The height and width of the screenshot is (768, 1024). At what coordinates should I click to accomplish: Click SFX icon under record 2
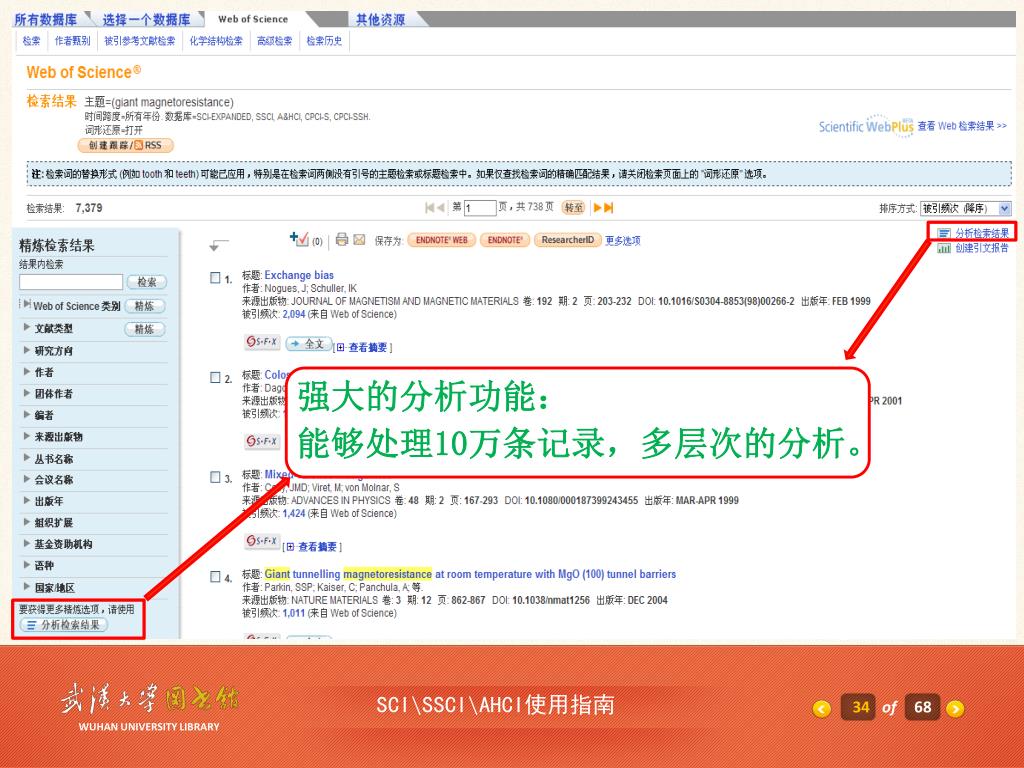pyautogui.click(x=262, y=441)
